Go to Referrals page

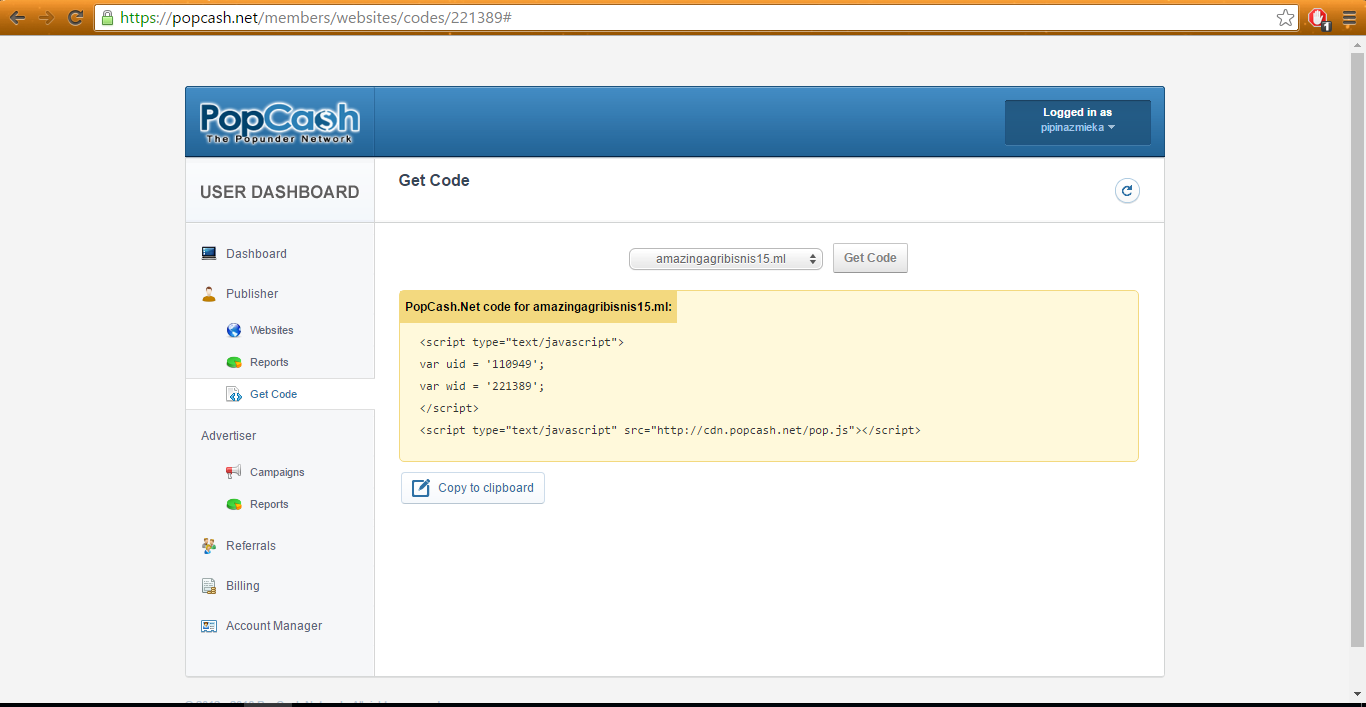[251, 546]
